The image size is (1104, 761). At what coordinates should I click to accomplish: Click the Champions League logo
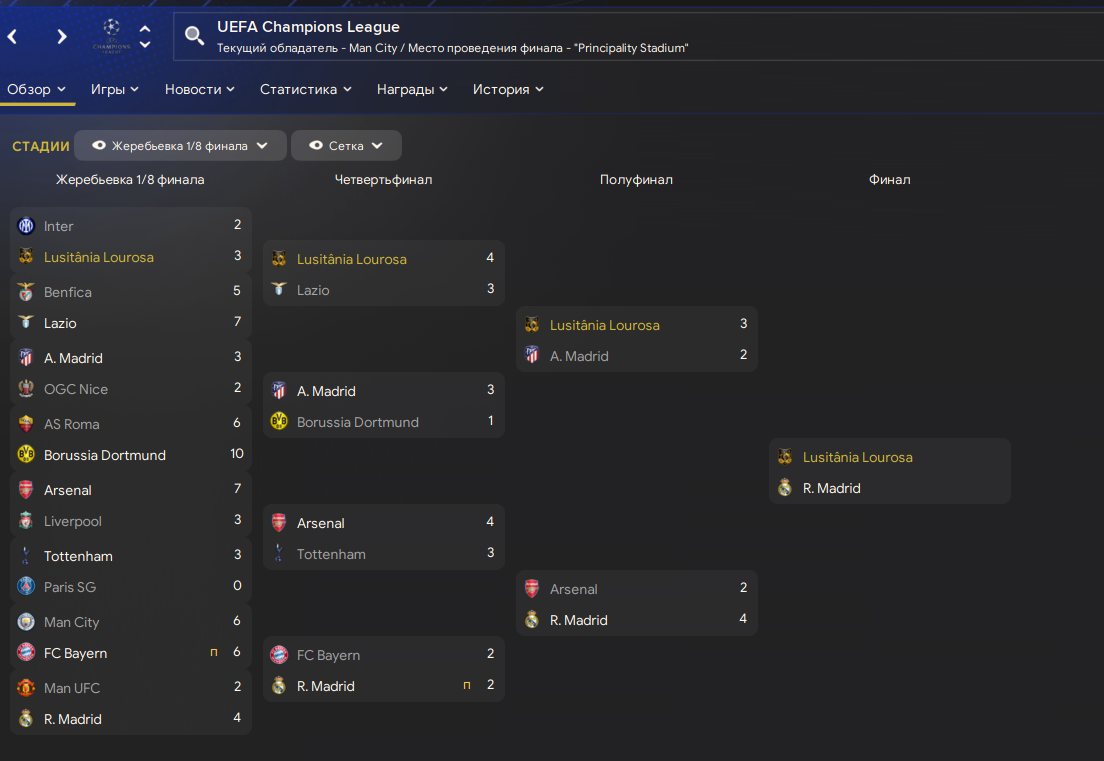[111, 35]
